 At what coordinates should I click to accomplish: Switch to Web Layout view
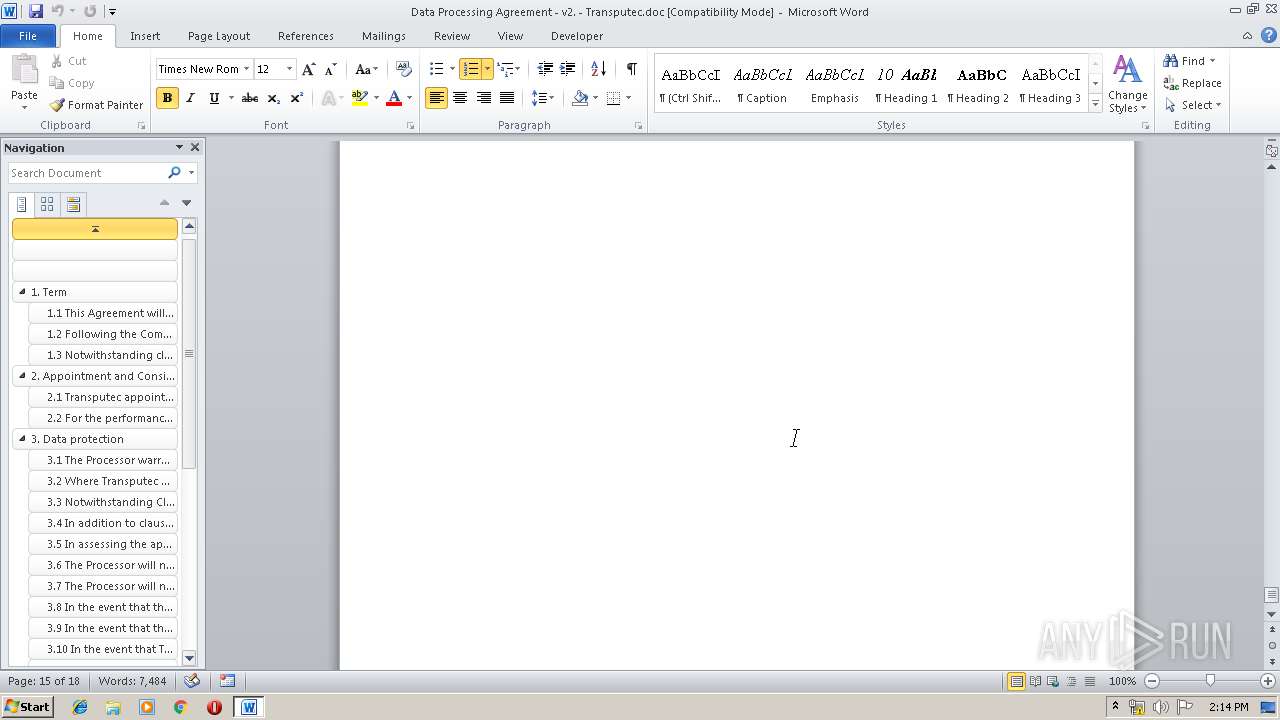coord(1053,681)
